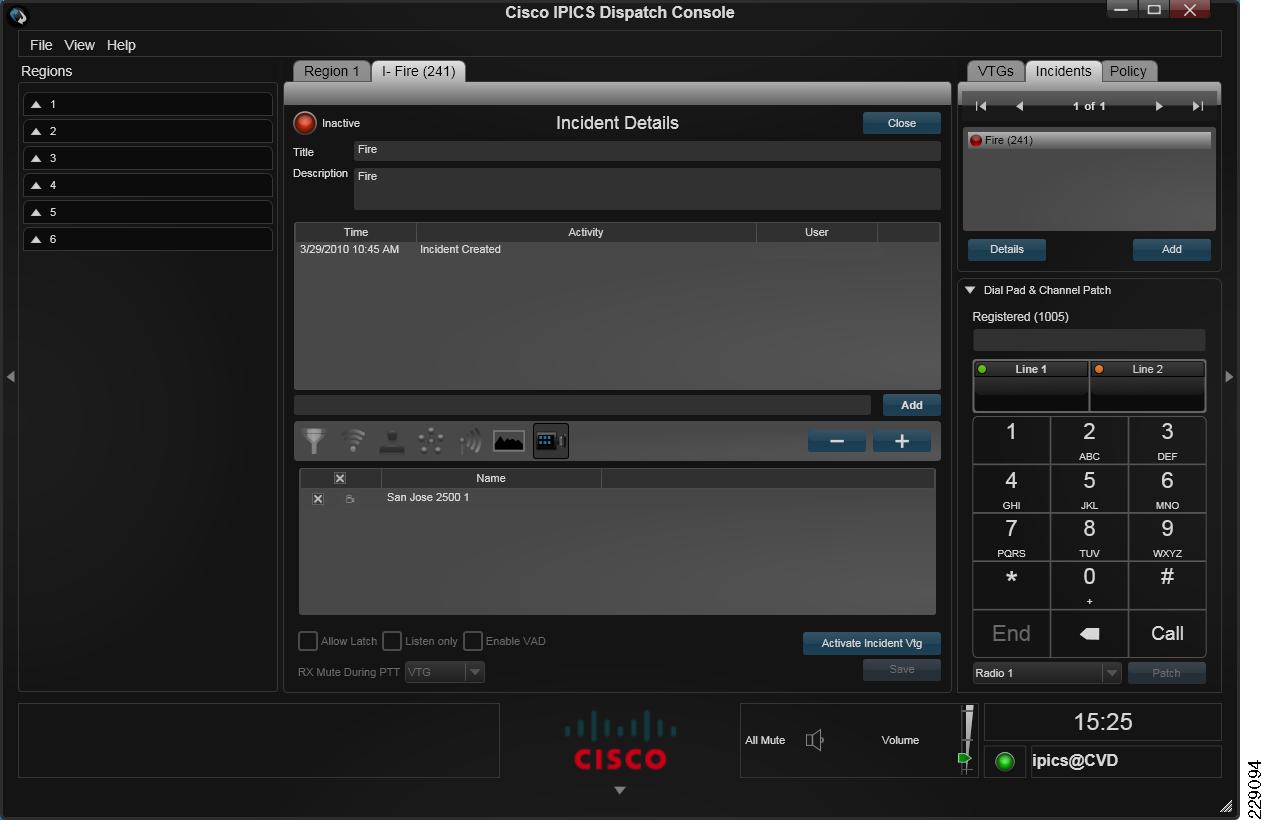This screenshot has width=1262, height=820.
Task: Enable the Allow Latch checkbox
Action: pos(308,641)
